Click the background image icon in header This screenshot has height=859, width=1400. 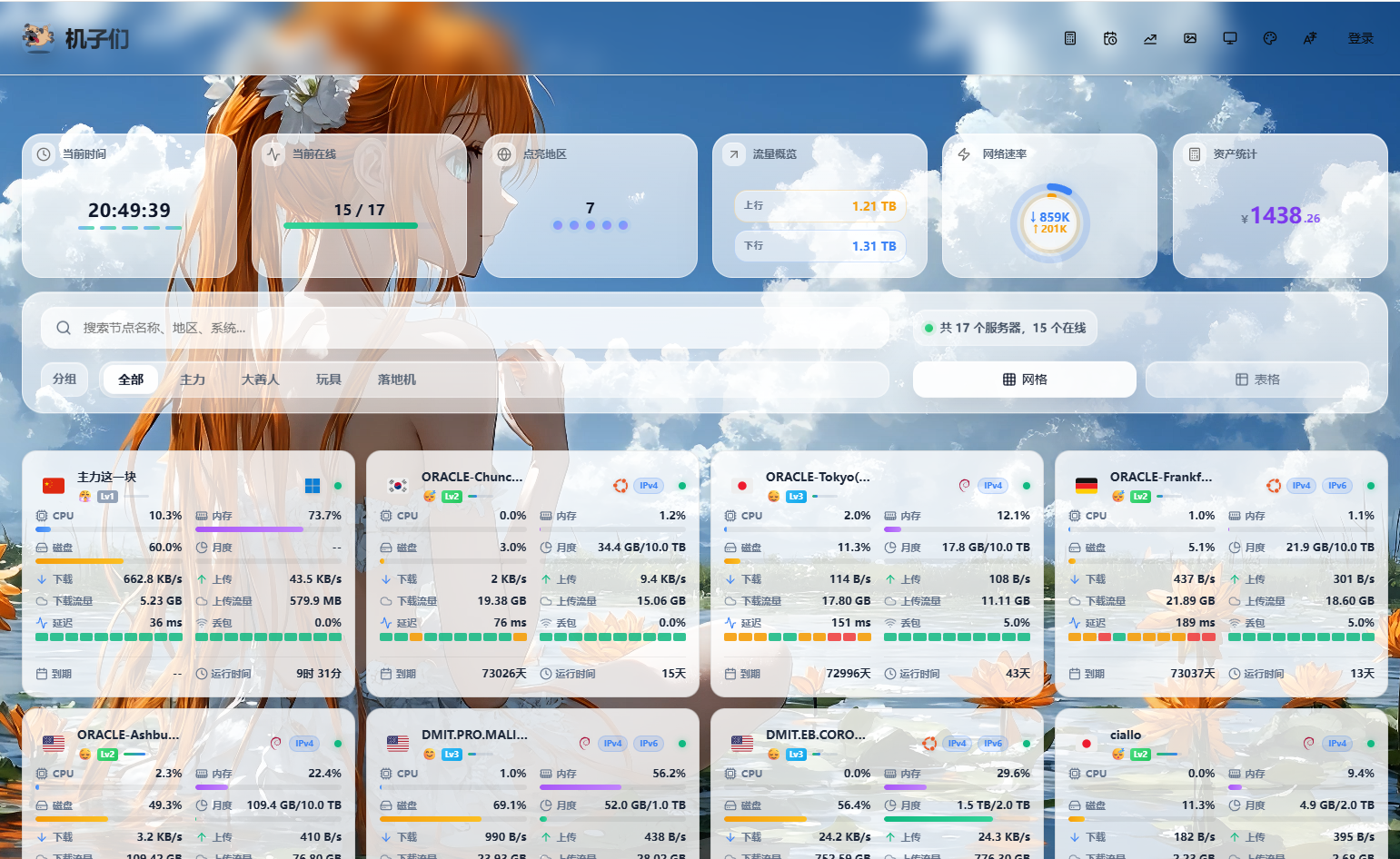pos(1190,38)
